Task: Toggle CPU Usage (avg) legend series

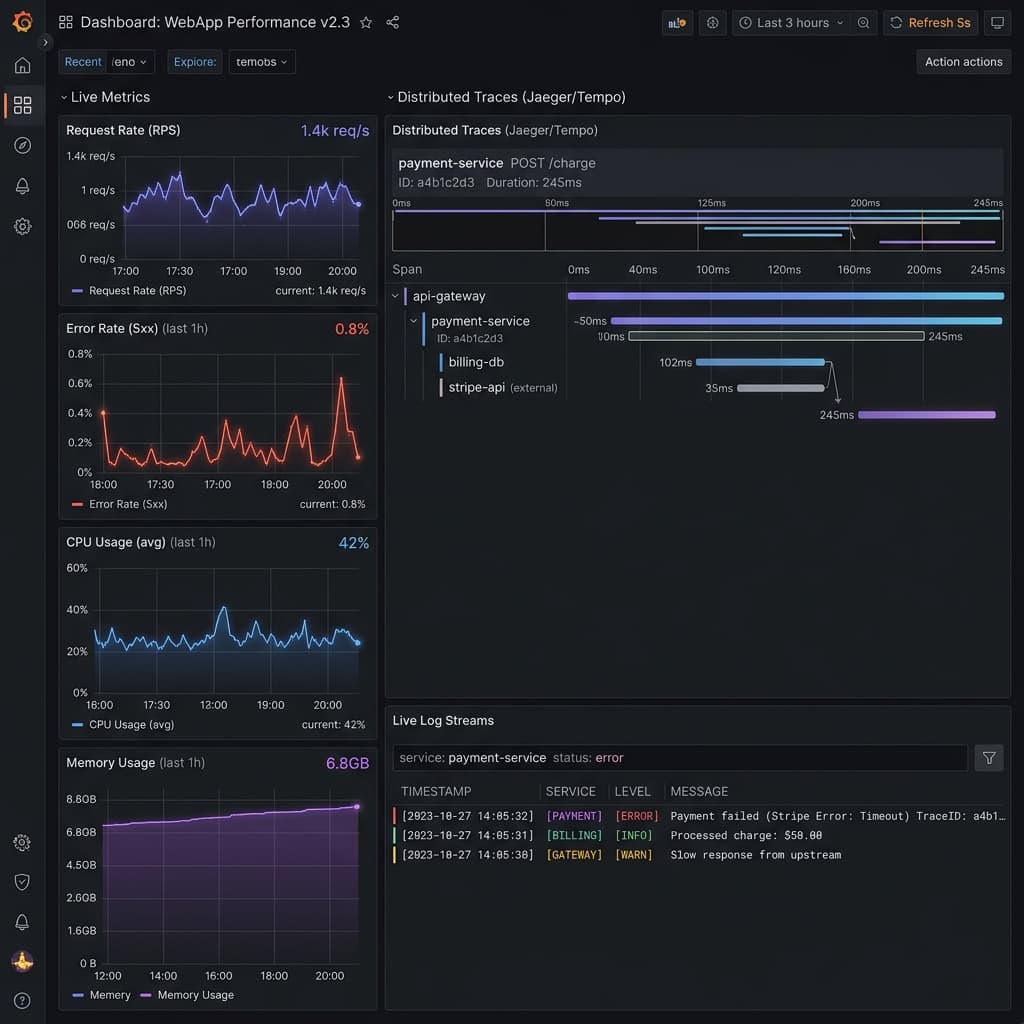Action: [x=123, y=724]
